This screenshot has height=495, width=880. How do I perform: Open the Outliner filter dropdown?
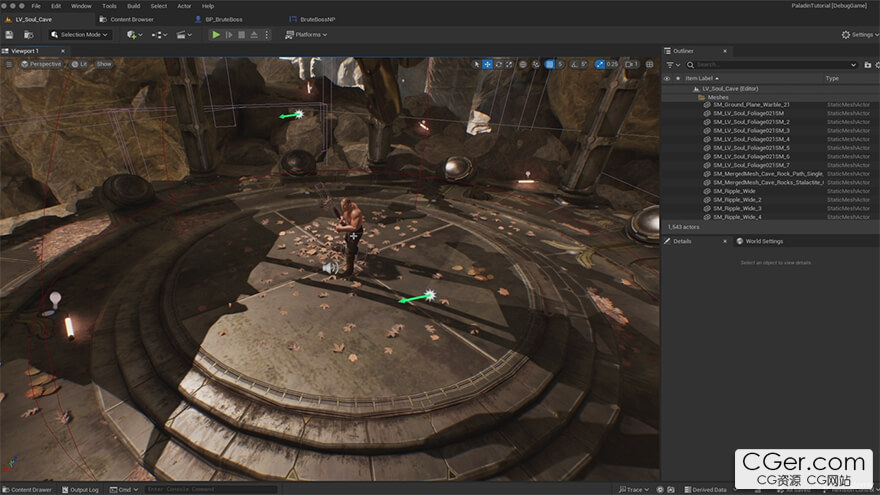coord(672,65)
